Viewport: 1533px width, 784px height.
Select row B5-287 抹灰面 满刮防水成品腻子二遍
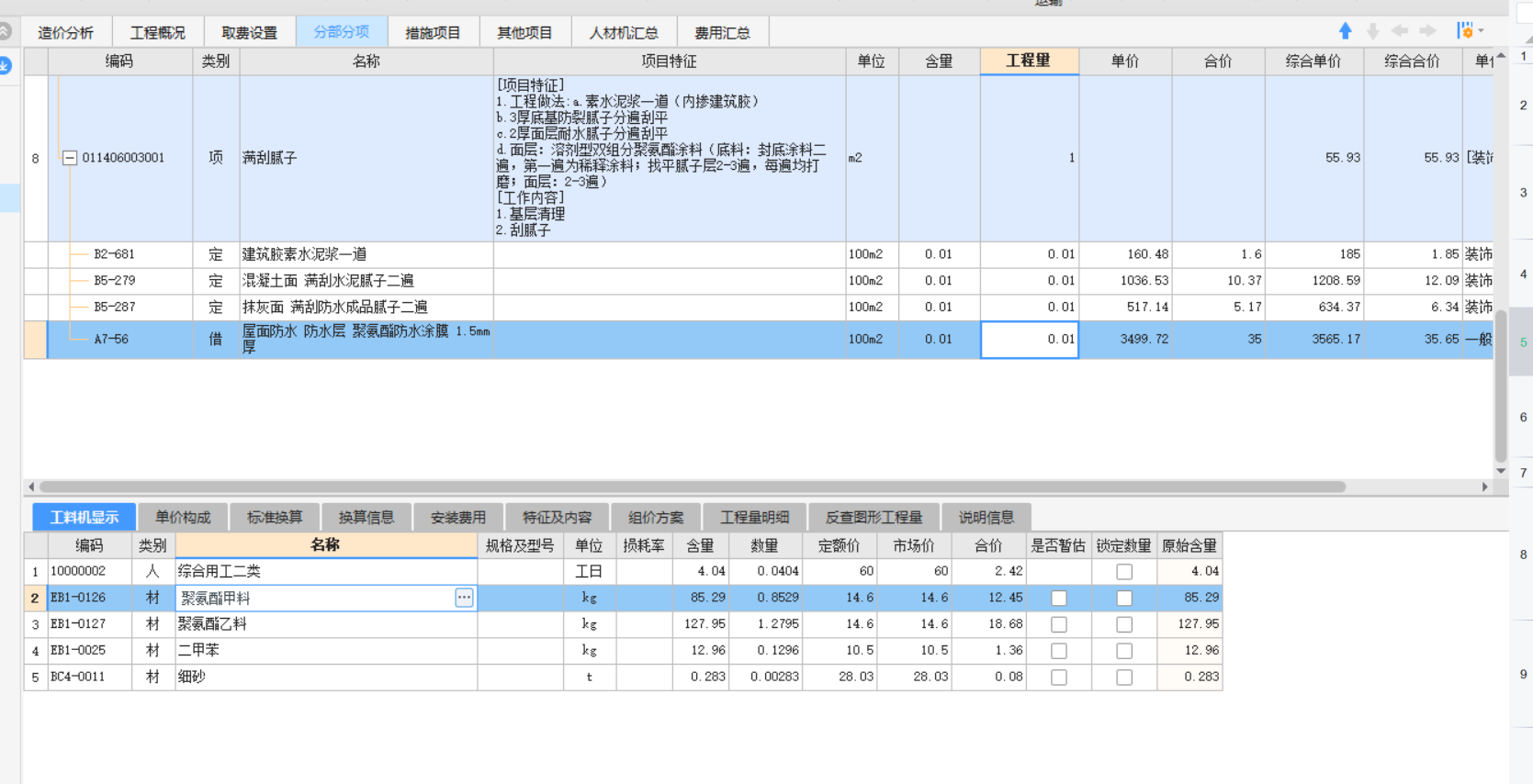click(x=758, y=308)
